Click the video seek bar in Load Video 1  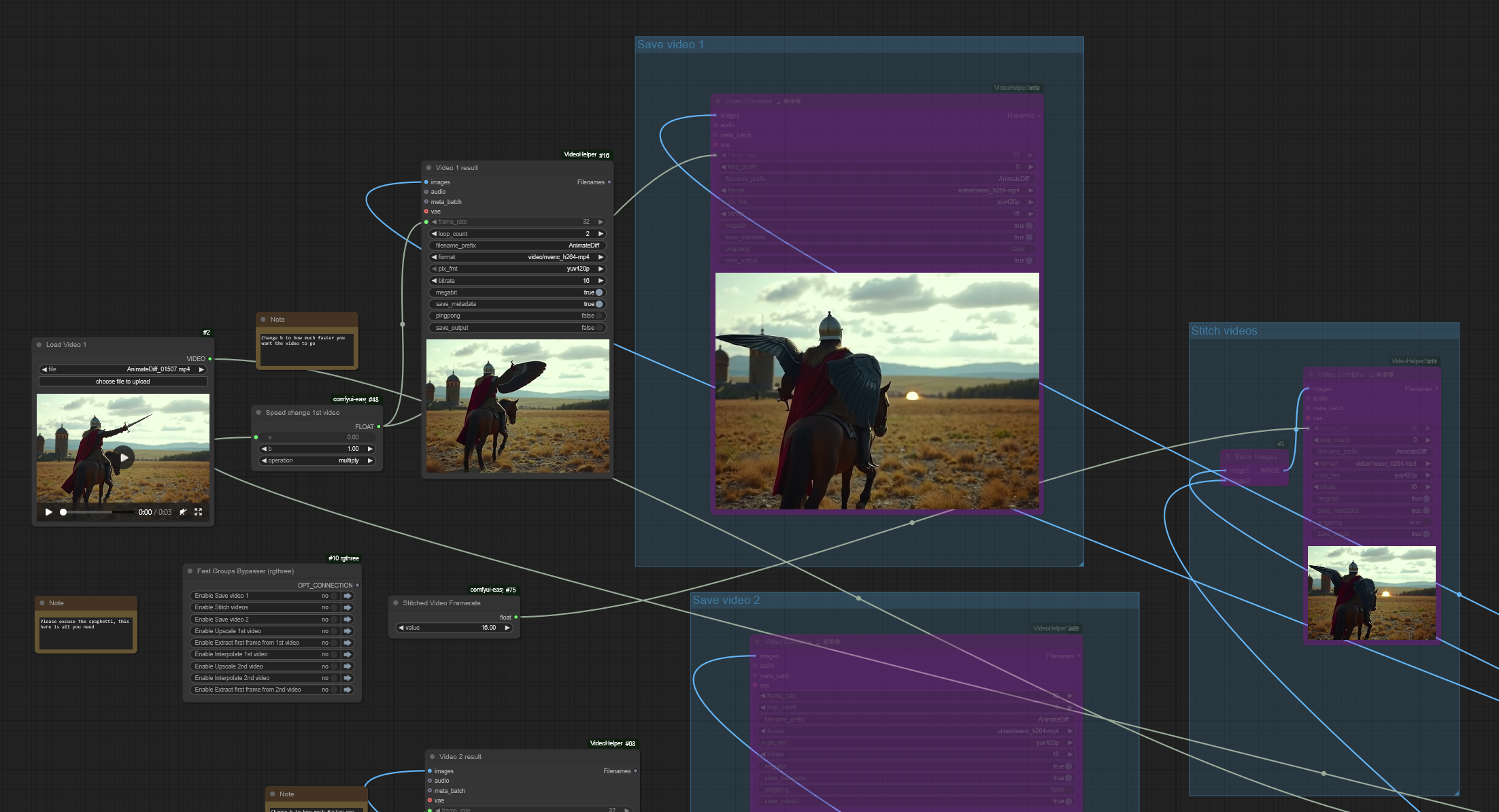point(95,512)
